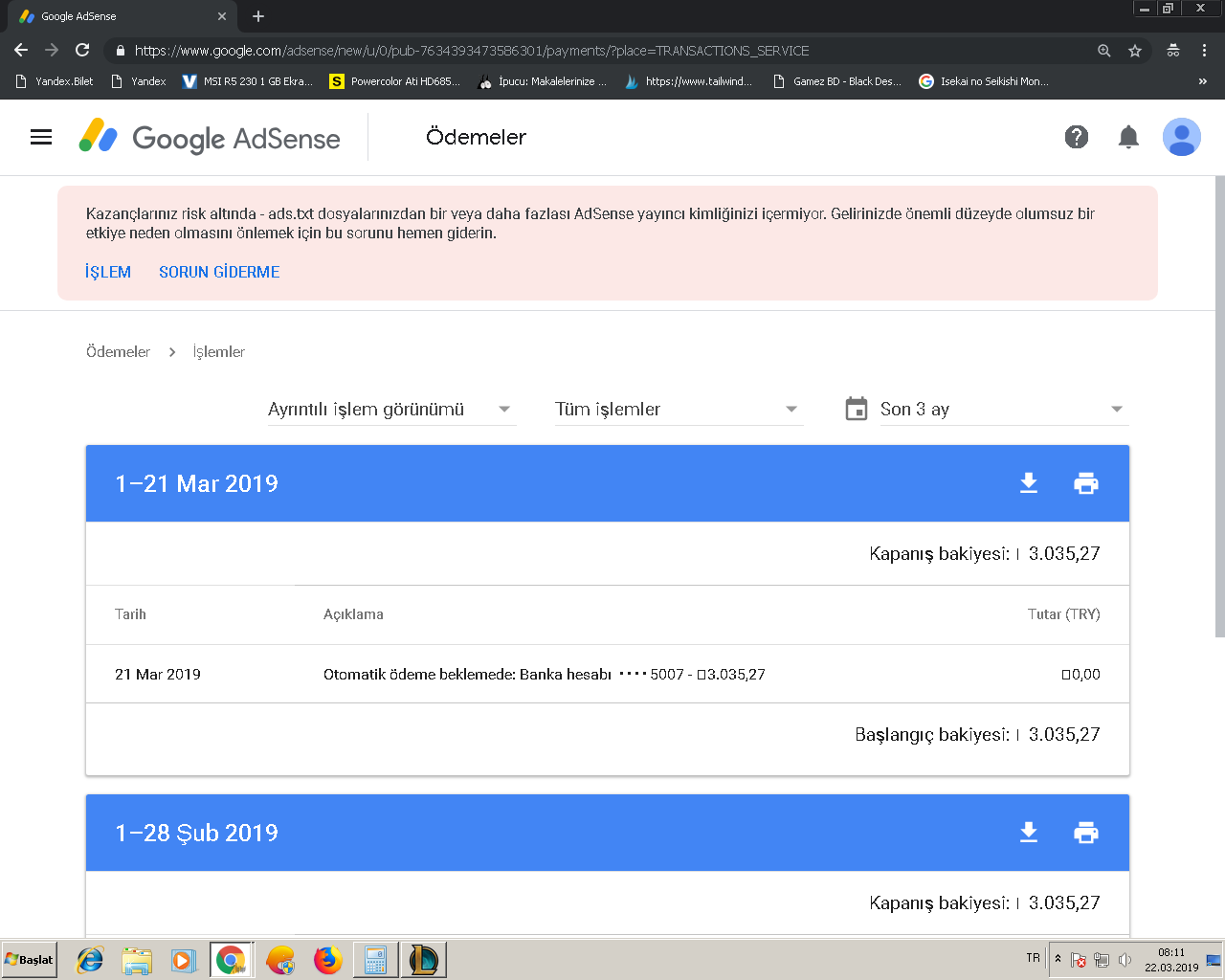
Task: Open Windows Media Player from the taskbar
Action: [x=184, y=960]
